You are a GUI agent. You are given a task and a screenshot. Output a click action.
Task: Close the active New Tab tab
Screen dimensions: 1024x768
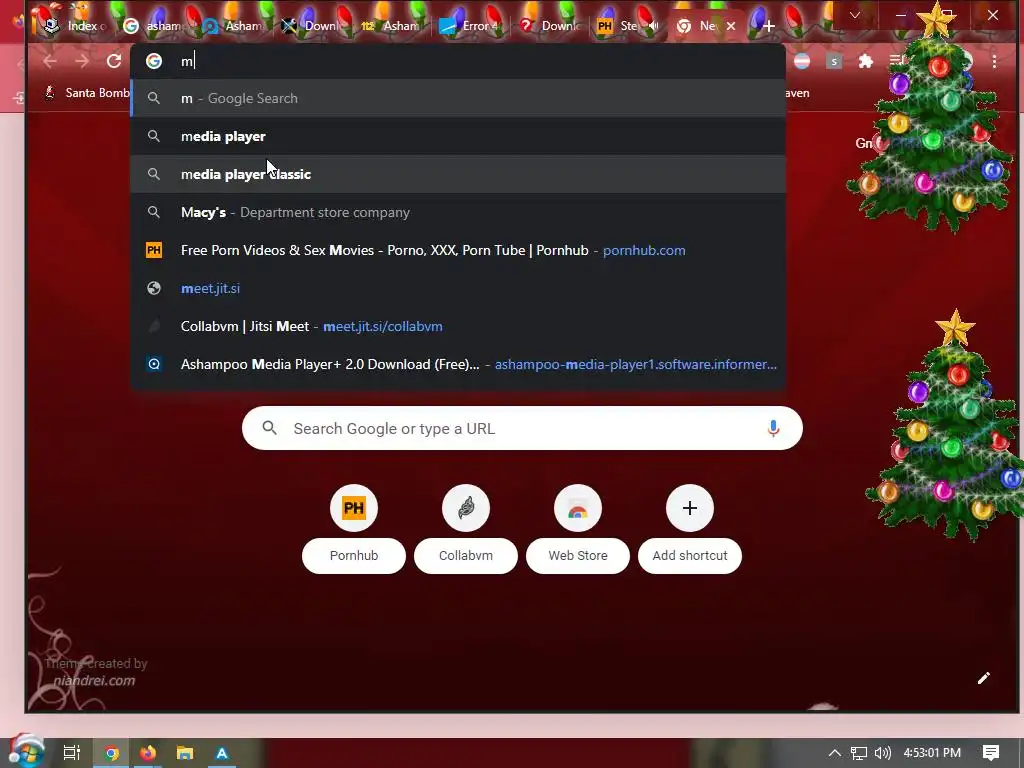click(x=731, y=26)
